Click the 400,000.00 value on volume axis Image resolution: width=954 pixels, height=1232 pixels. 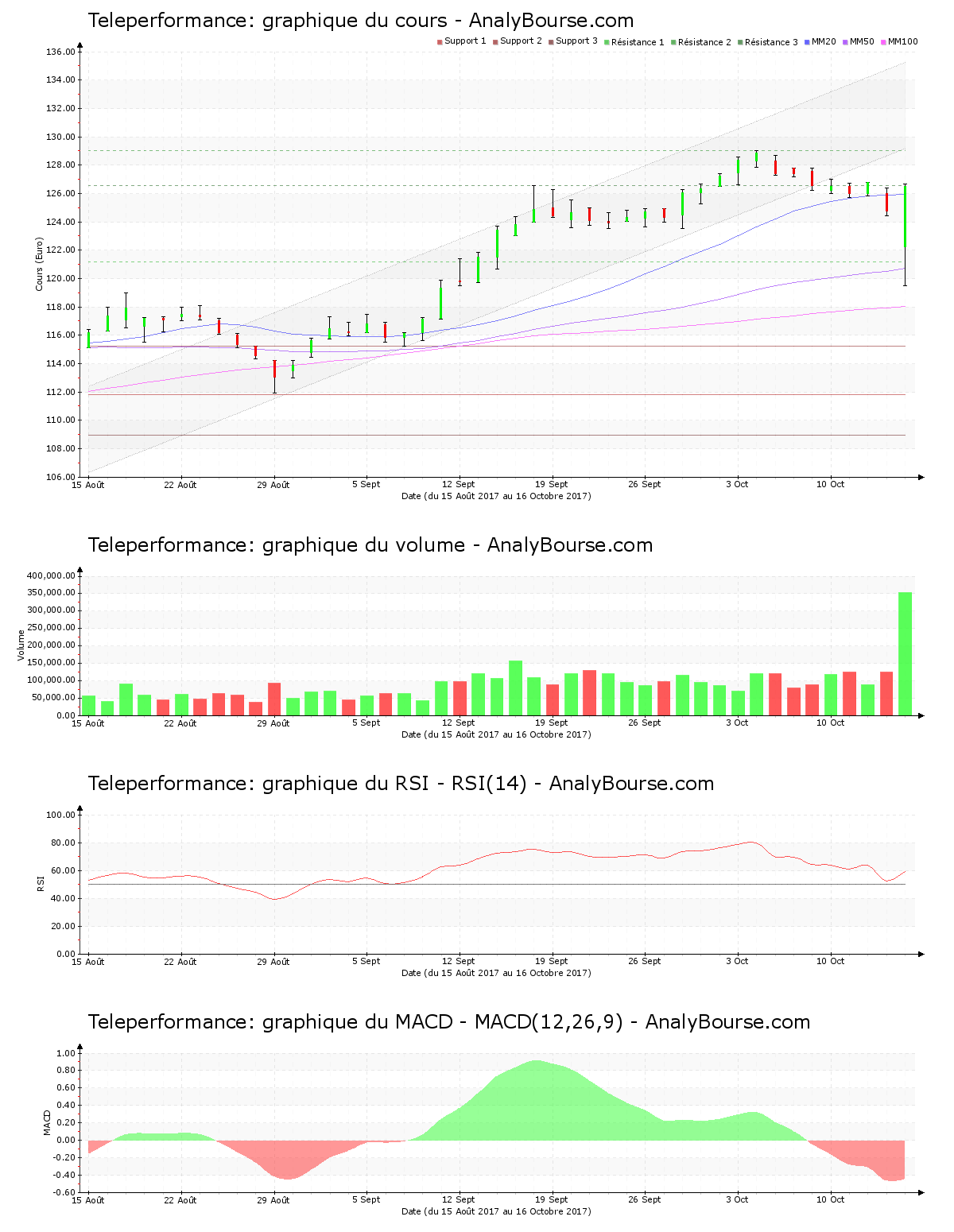[51, 575]
